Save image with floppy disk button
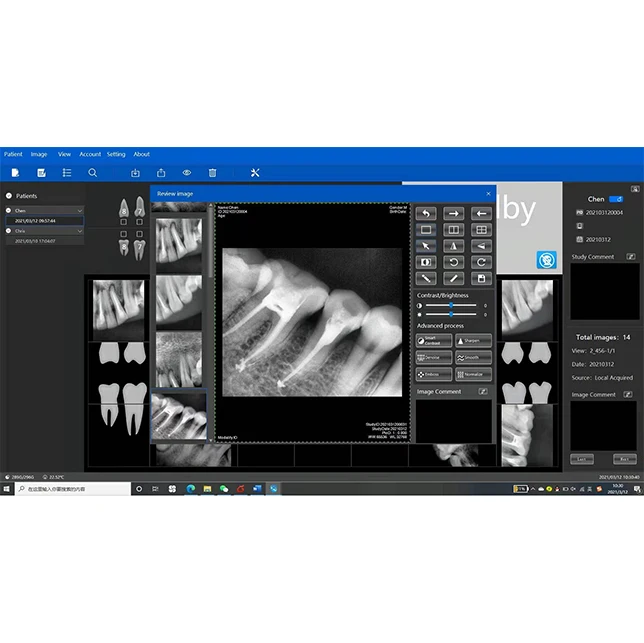This screenshot has width=644, height=643. 481,278
